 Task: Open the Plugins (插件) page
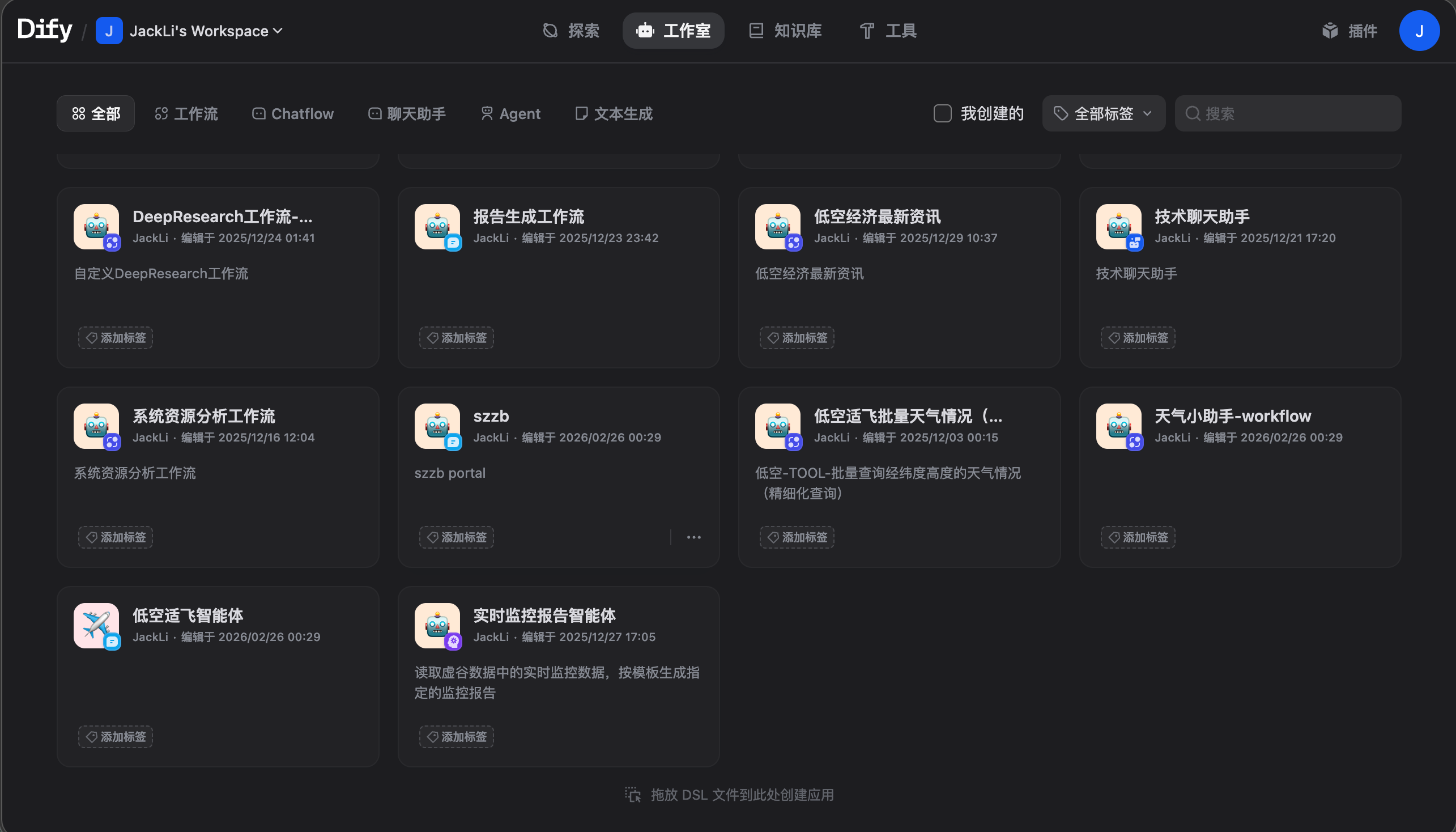[1349, 30]
